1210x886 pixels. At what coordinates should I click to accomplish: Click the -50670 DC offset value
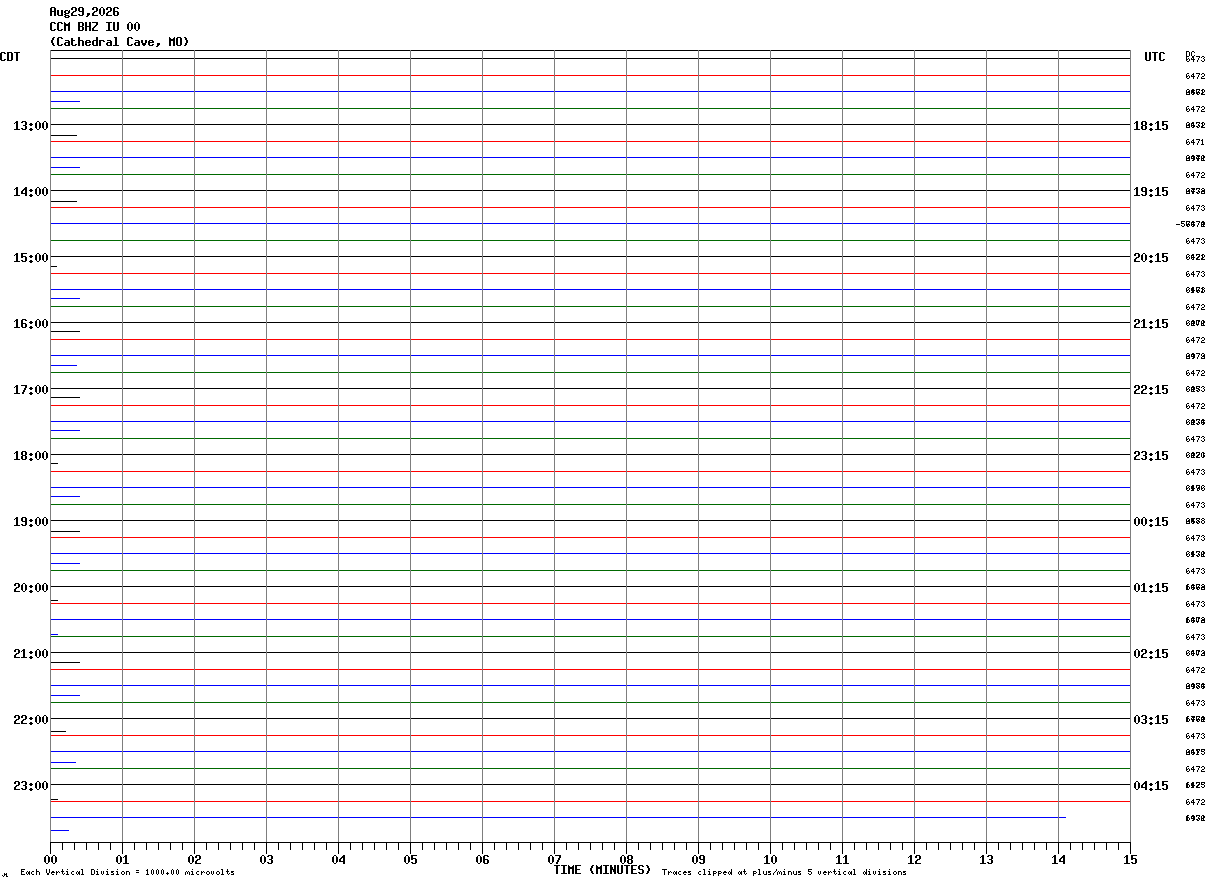click(x=1190, y=224)
